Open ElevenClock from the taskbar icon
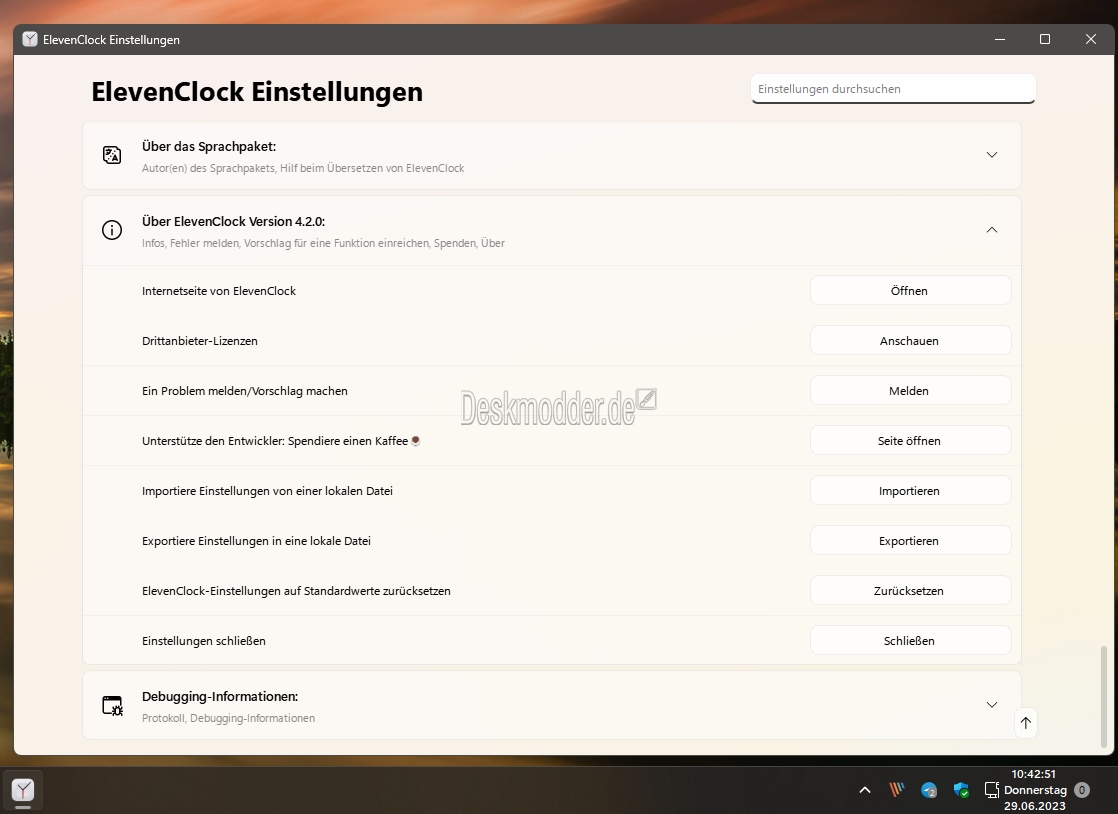Viewport: 1118px width, 814px height. (x=23, y=790)
